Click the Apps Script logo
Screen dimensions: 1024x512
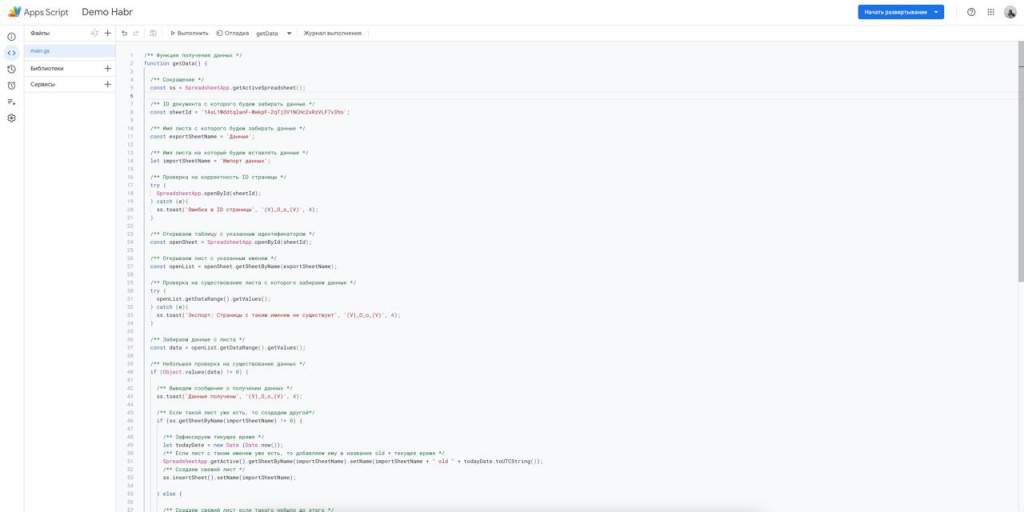[x=38, y=12]
